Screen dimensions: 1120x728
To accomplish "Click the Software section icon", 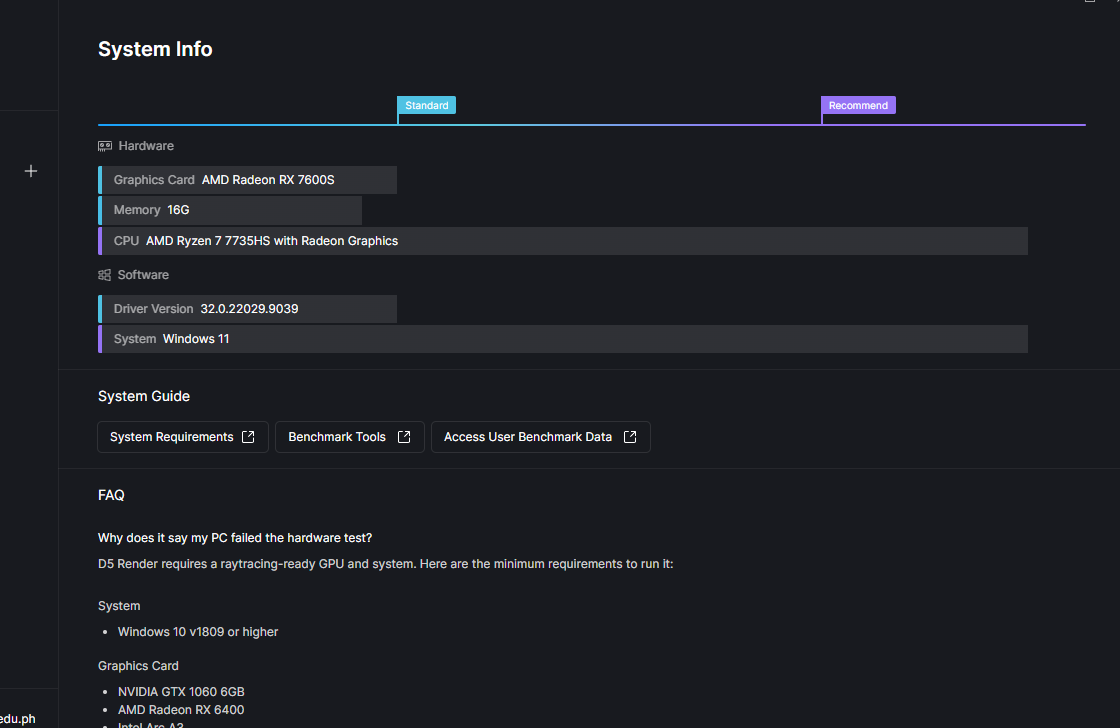I will (x=105, y=275).
